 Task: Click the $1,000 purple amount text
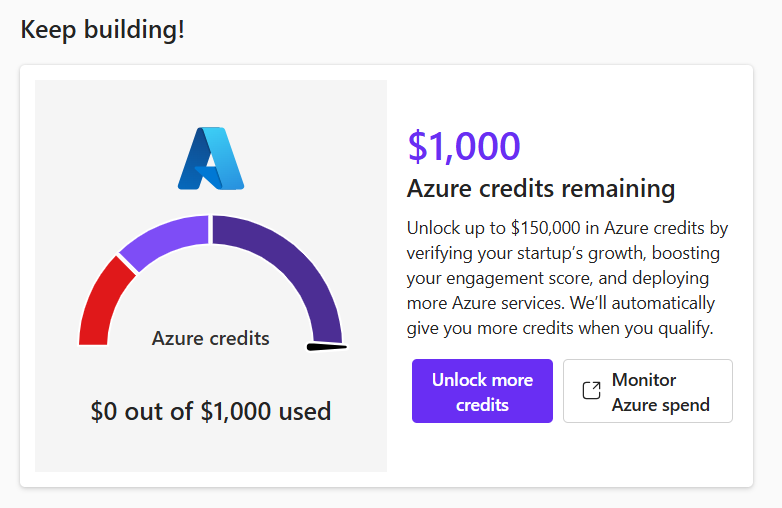tap(464, 146)
